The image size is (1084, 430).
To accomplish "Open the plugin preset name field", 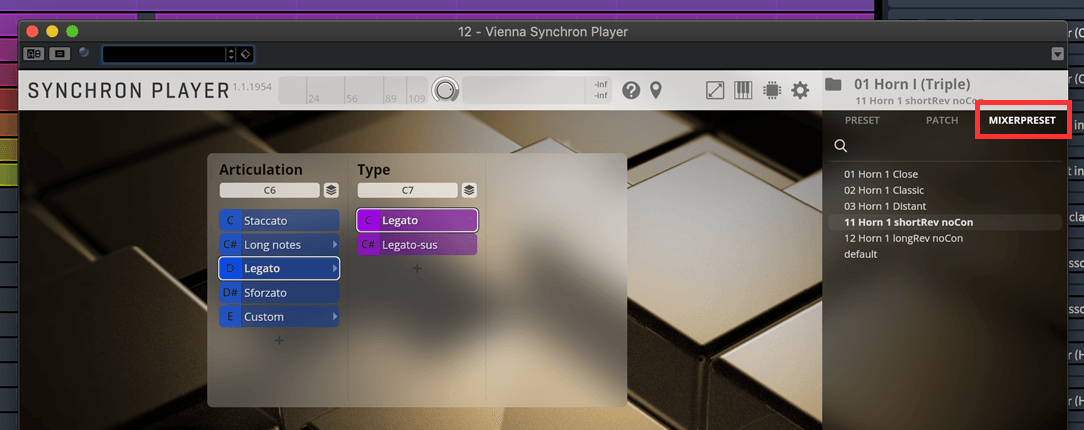I will (164, 54).
